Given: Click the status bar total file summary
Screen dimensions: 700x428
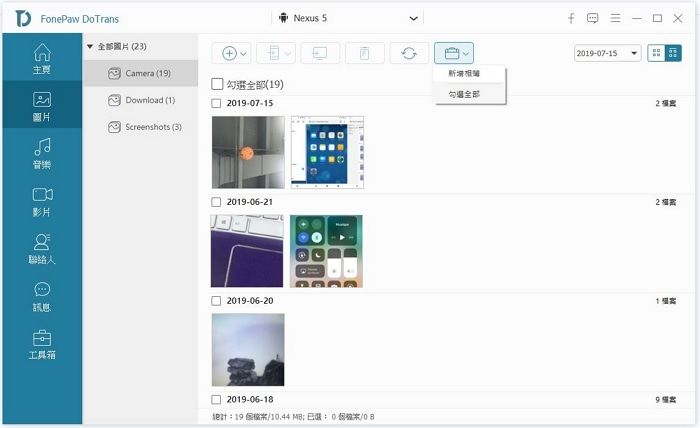Looking at the screenshot, I should pyautogui.click(x=293, y=417).
